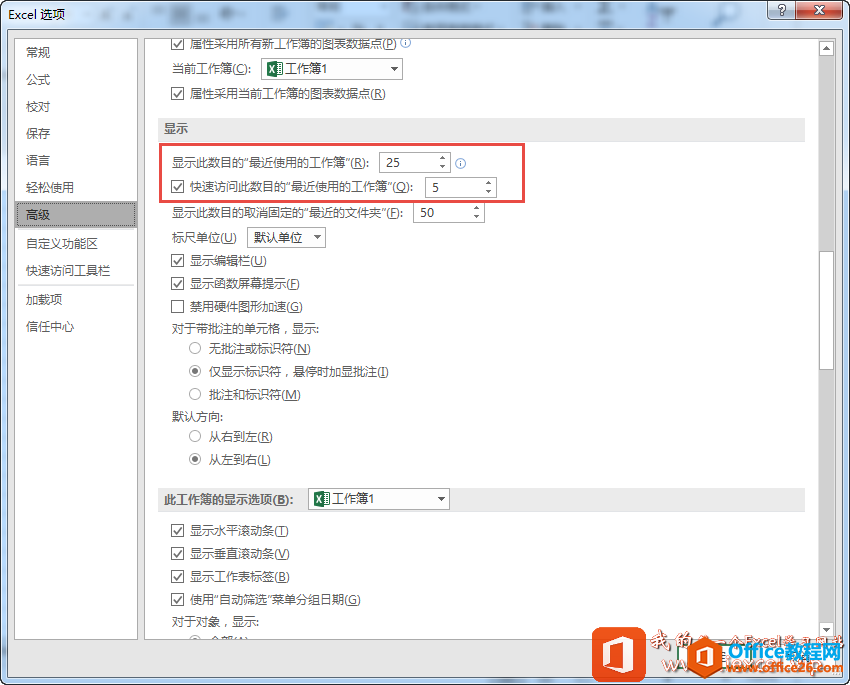This screenshot has height=685, width=850.
Task: Decrease the recent workbooks count 25 with the down arrow
Action: tap(442, 166)
